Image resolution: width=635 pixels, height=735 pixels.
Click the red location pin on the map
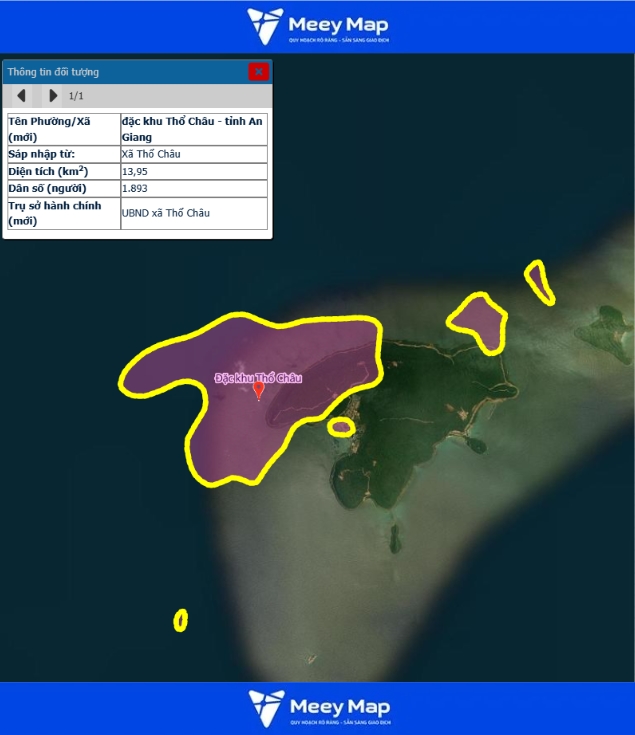click(x=259, y=391)
